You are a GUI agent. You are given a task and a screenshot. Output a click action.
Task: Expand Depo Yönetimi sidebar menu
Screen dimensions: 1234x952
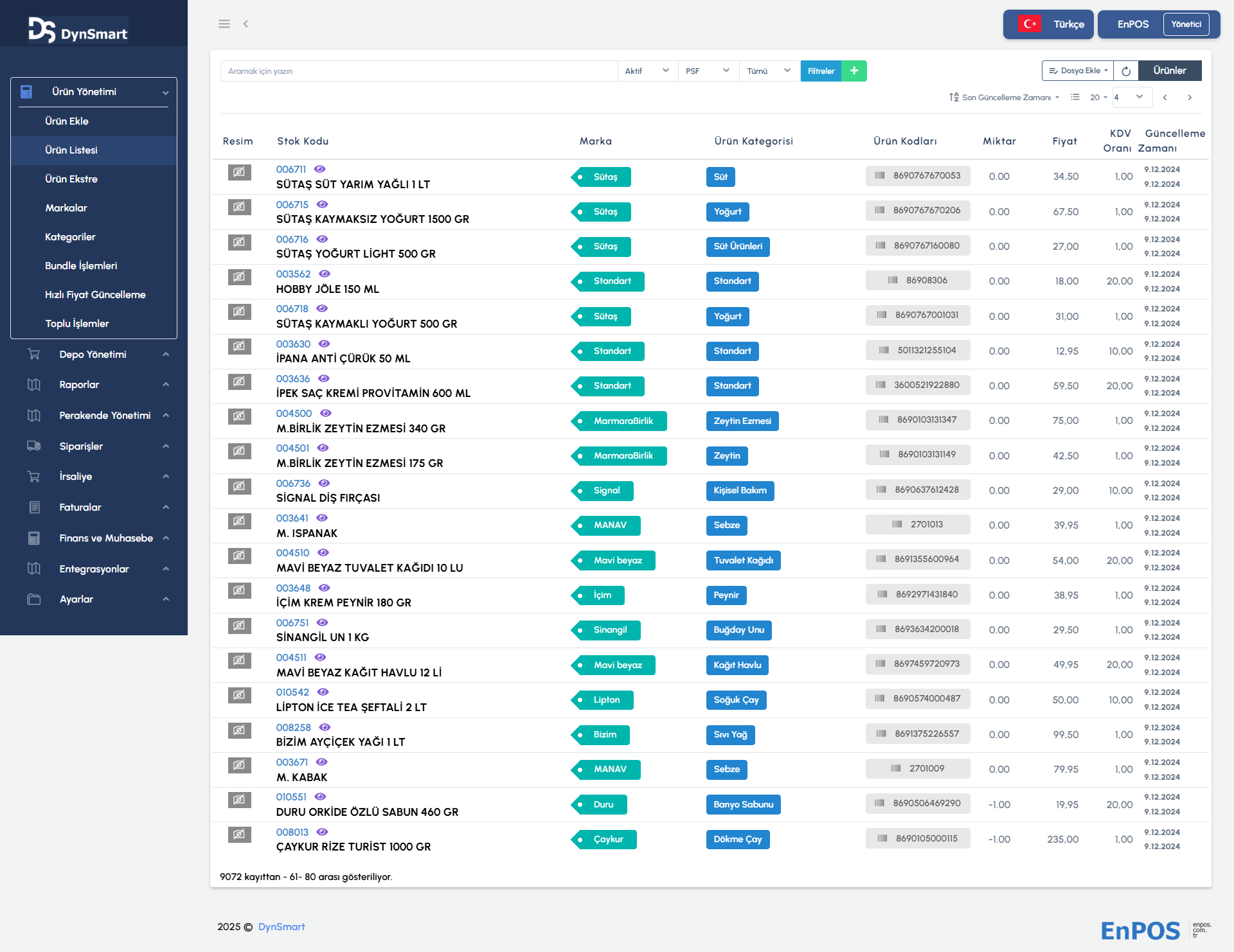93,354
